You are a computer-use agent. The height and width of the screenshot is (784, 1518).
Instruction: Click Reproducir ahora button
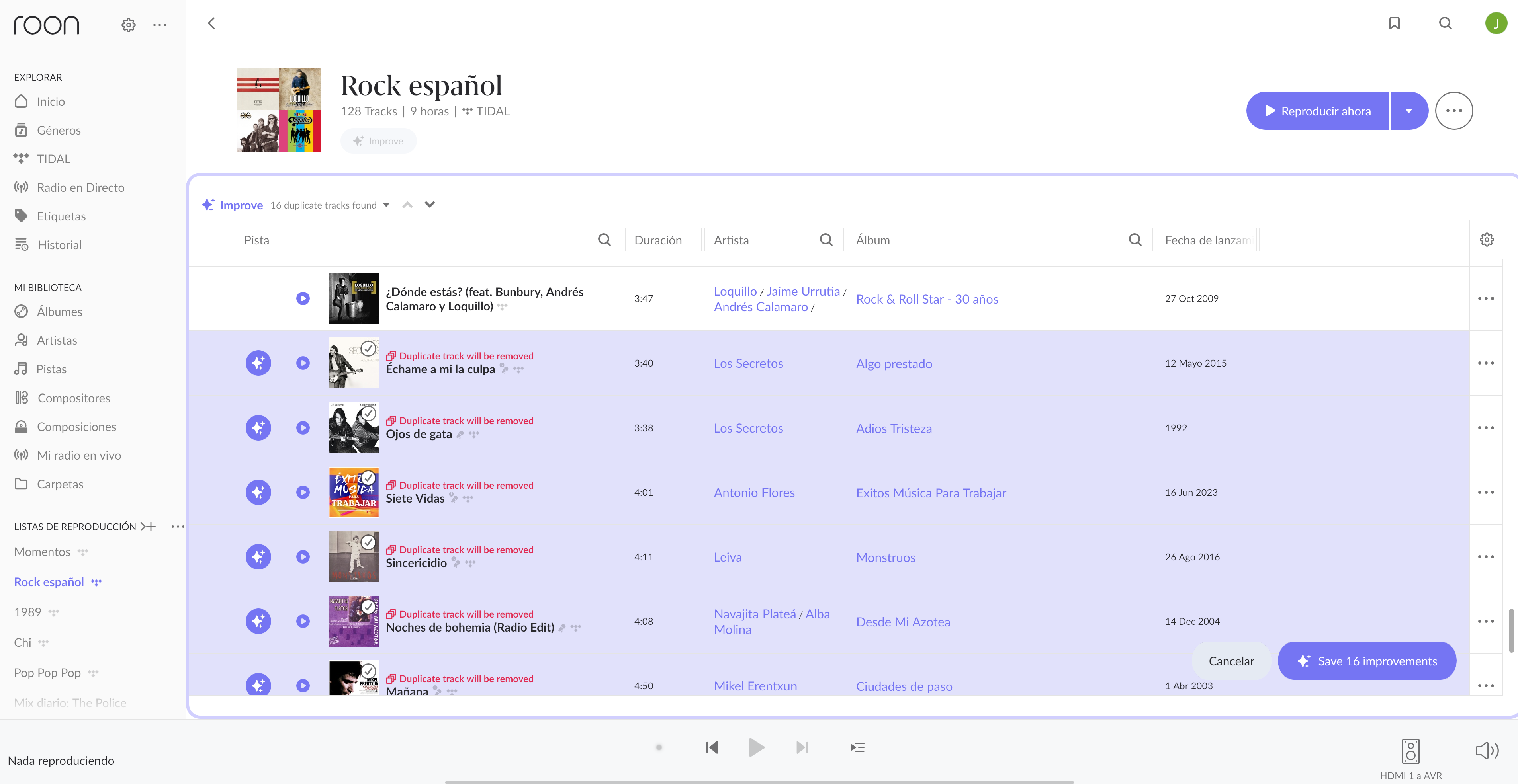coord(1318,111)
